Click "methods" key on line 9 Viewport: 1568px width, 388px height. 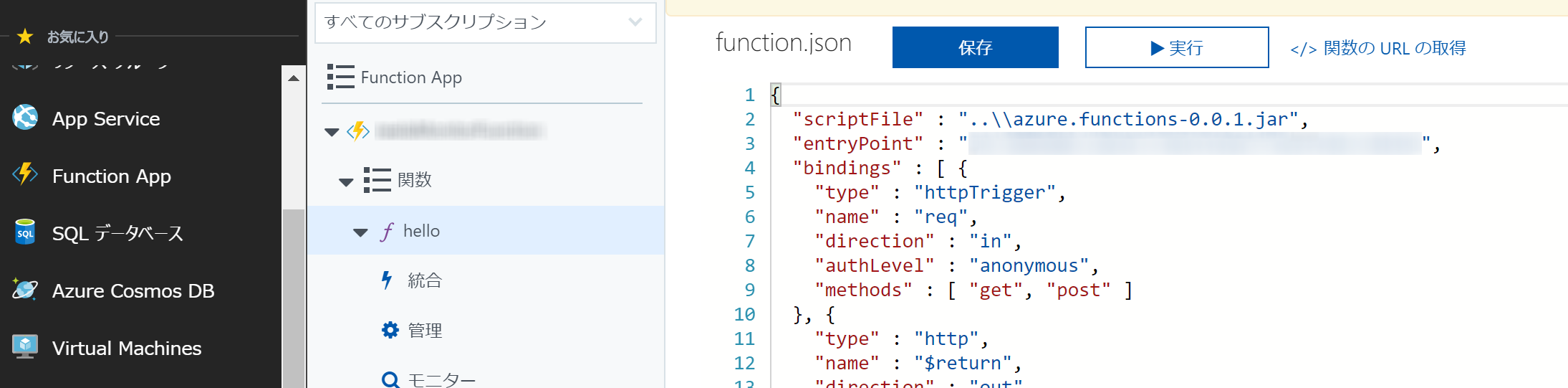click(x=863, y=290)
